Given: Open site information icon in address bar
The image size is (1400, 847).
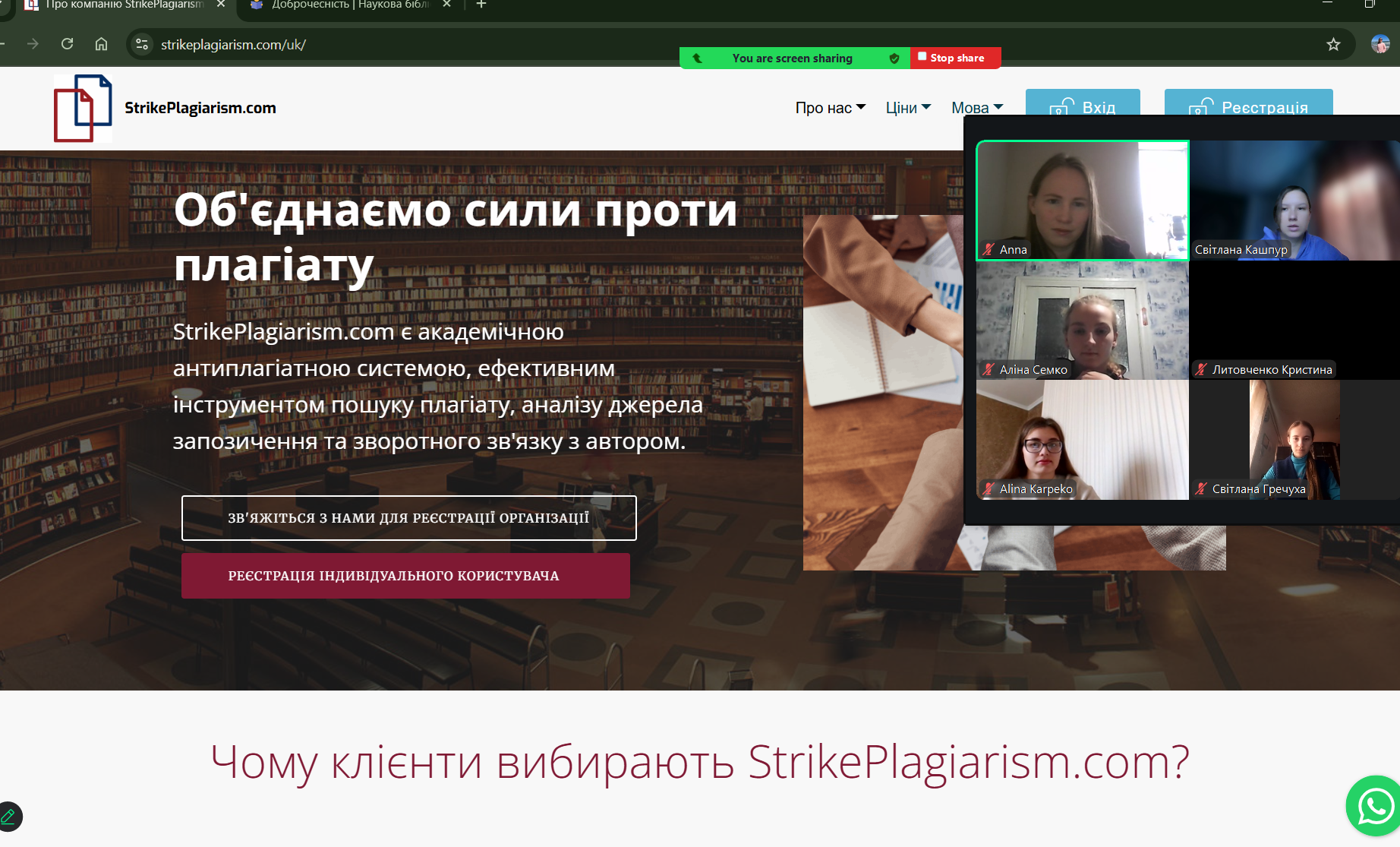Looking at the screenshot, I should click(142, 45).
